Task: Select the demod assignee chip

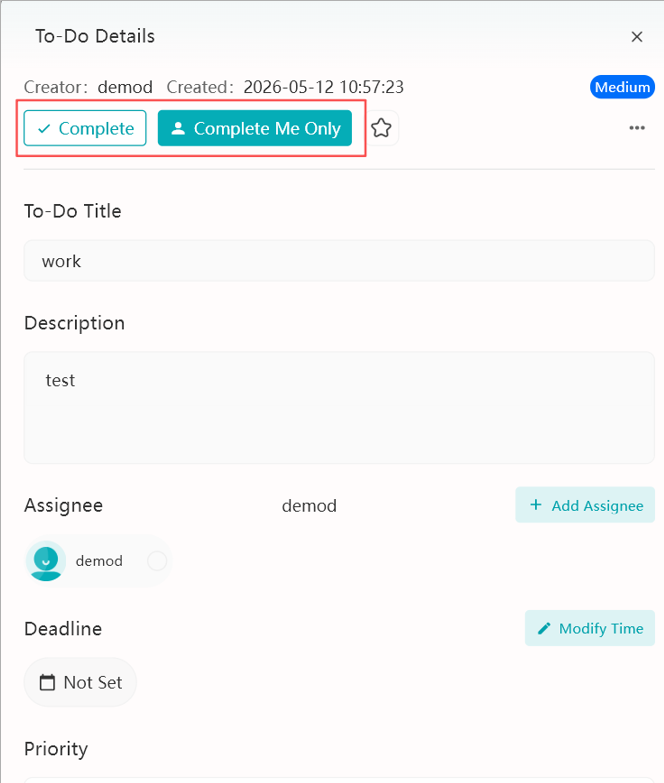Action: (98, 561)
